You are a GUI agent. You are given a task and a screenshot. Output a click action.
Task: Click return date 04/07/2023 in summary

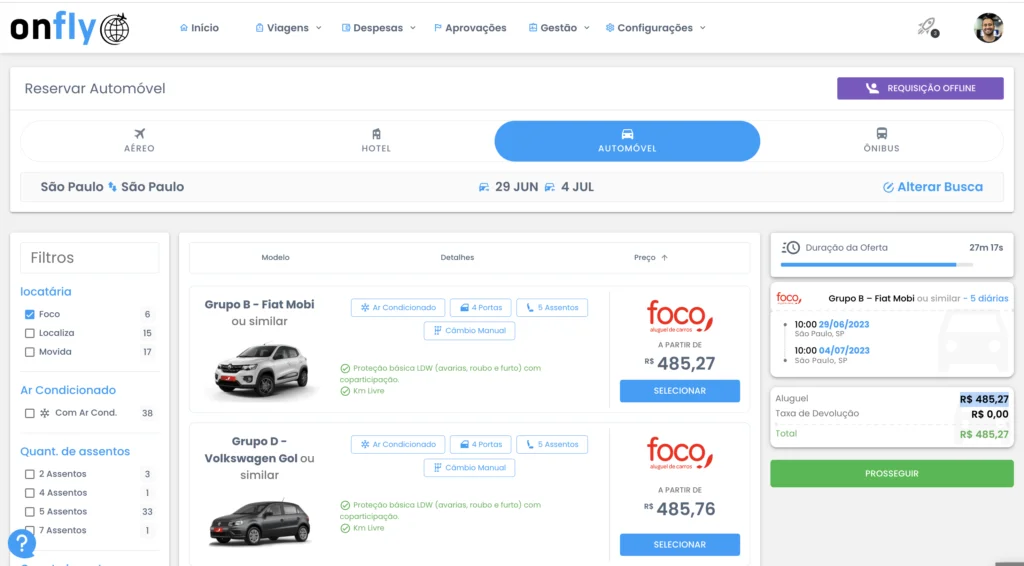pos(844,351)
